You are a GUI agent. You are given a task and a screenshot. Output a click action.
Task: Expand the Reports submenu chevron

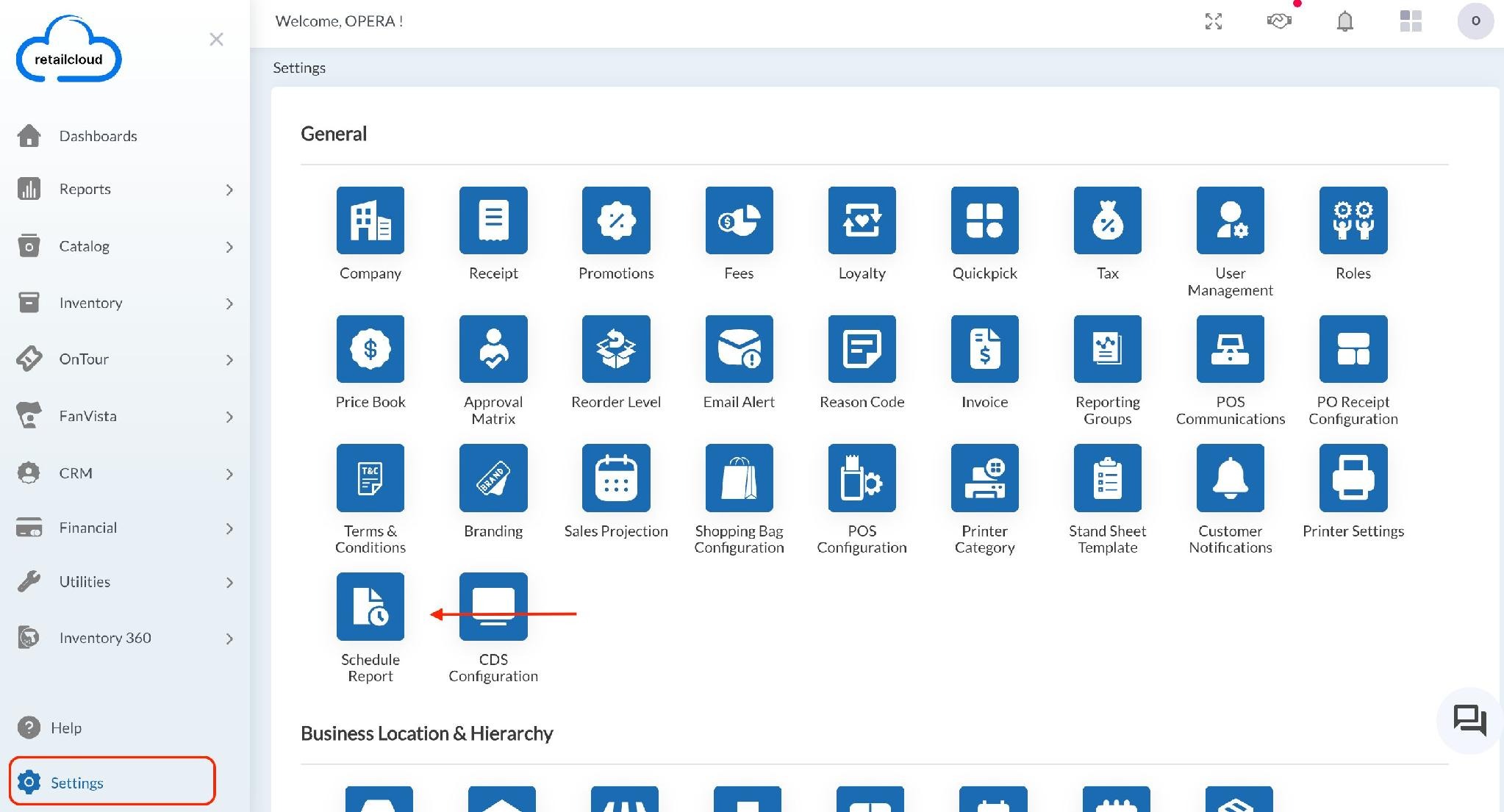click(229, 190)
